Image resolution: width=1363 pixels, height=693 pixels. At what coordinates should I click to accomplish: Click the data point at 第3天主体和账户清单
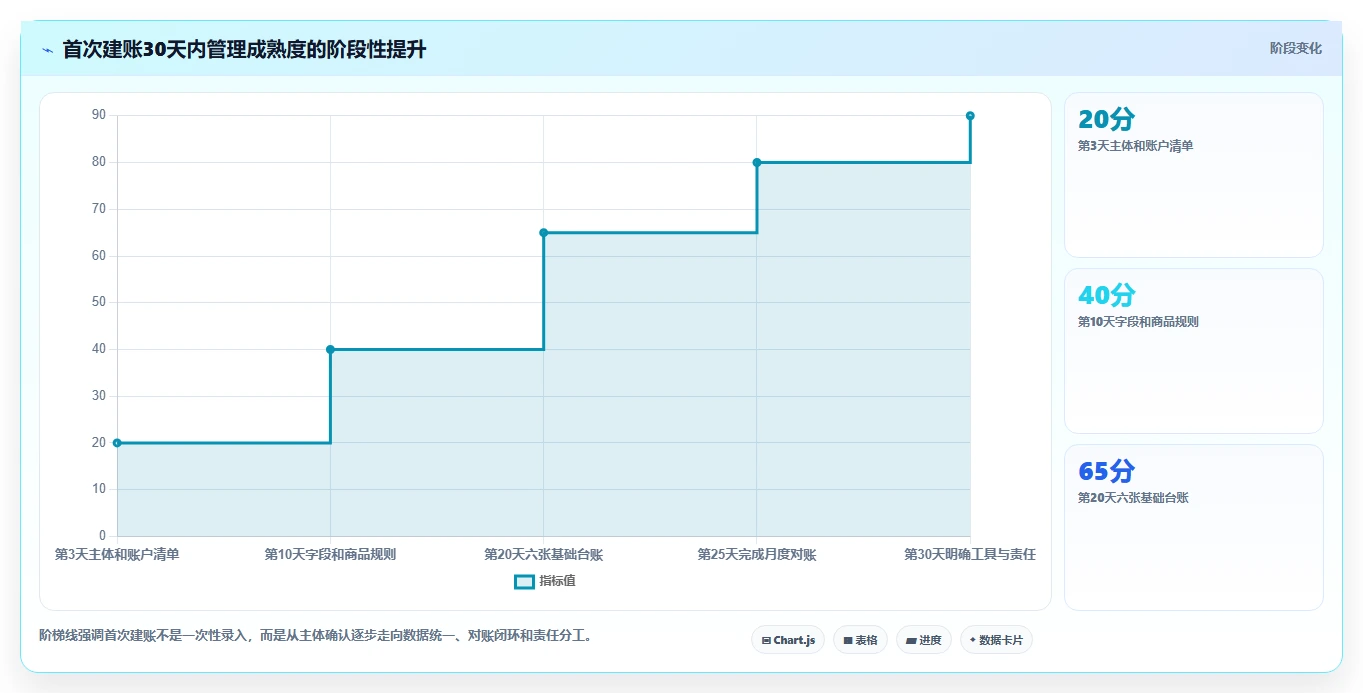[117, 443]
